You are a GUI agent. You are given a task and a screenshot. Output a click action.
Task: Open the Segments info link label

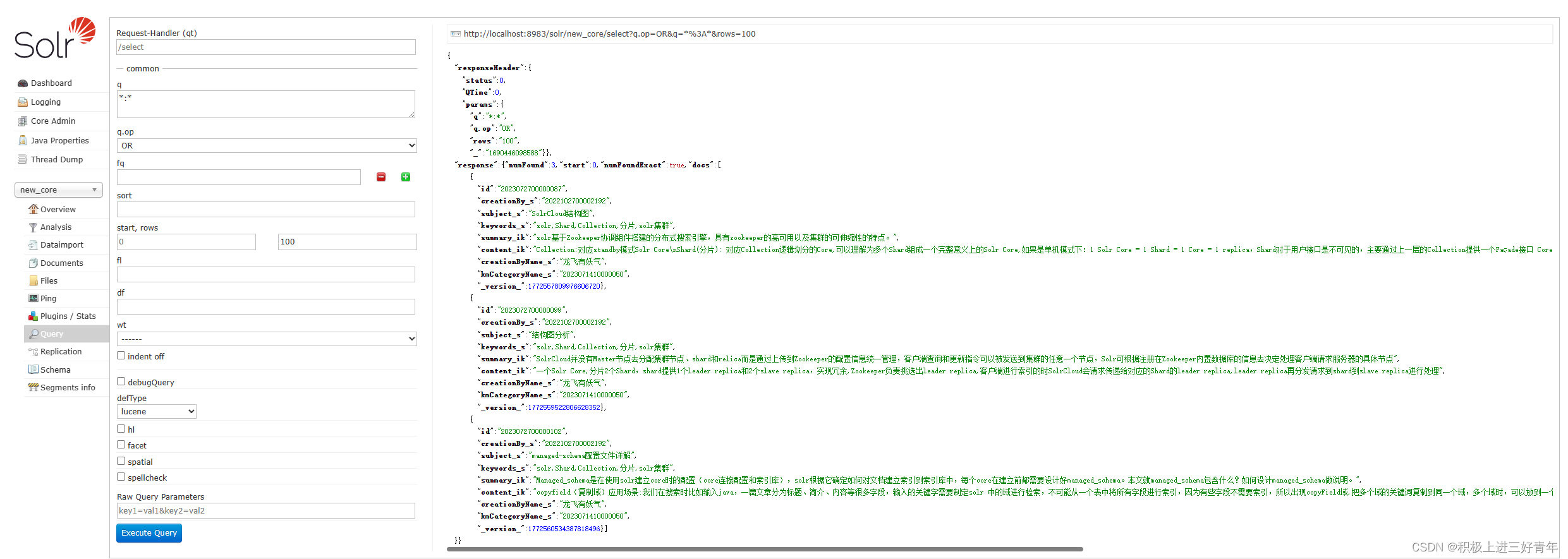tap(68, 388)
